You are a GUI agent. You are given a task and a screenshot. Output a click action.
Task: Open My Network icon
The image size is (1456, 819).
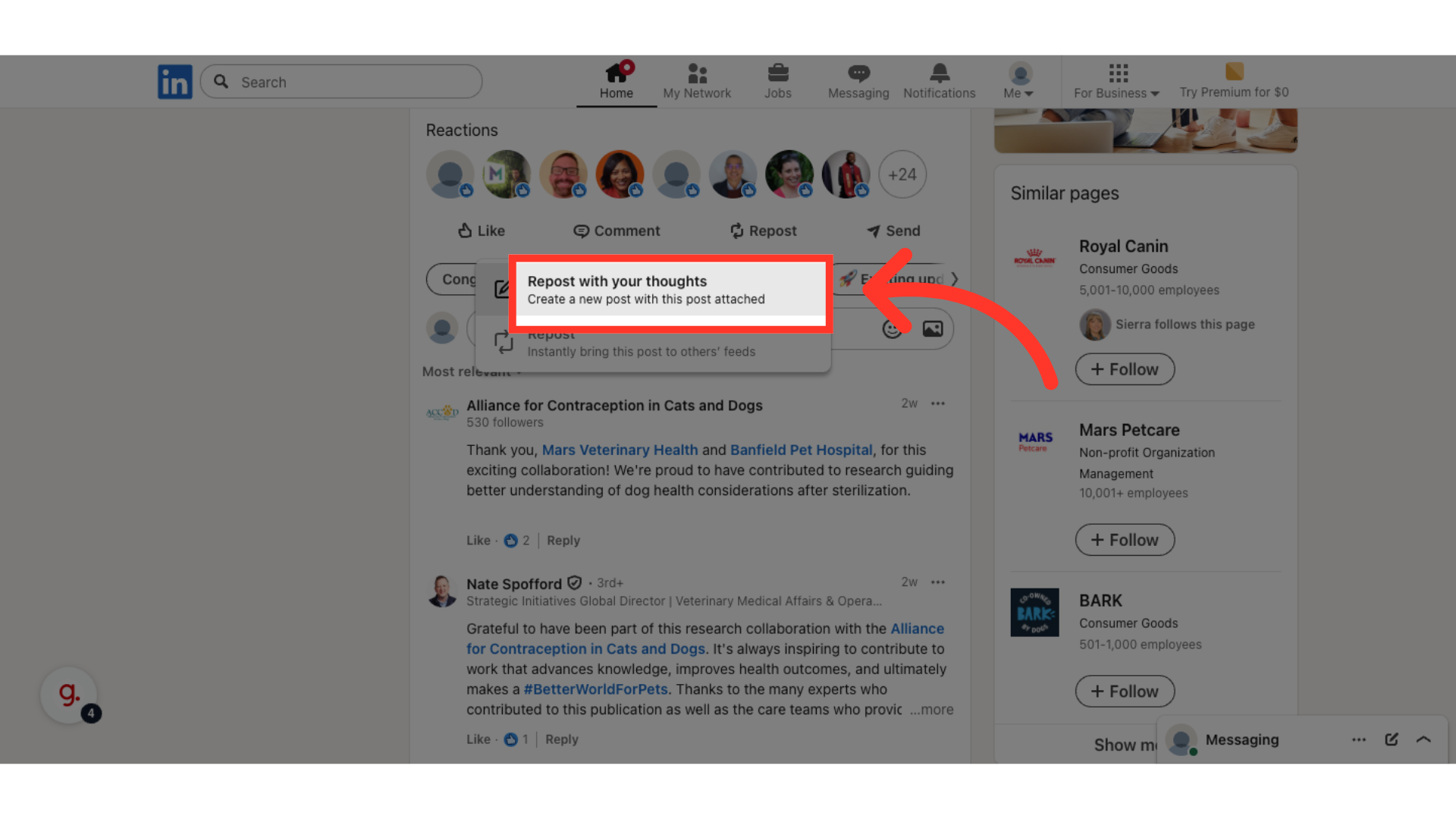tap(697, 74)
